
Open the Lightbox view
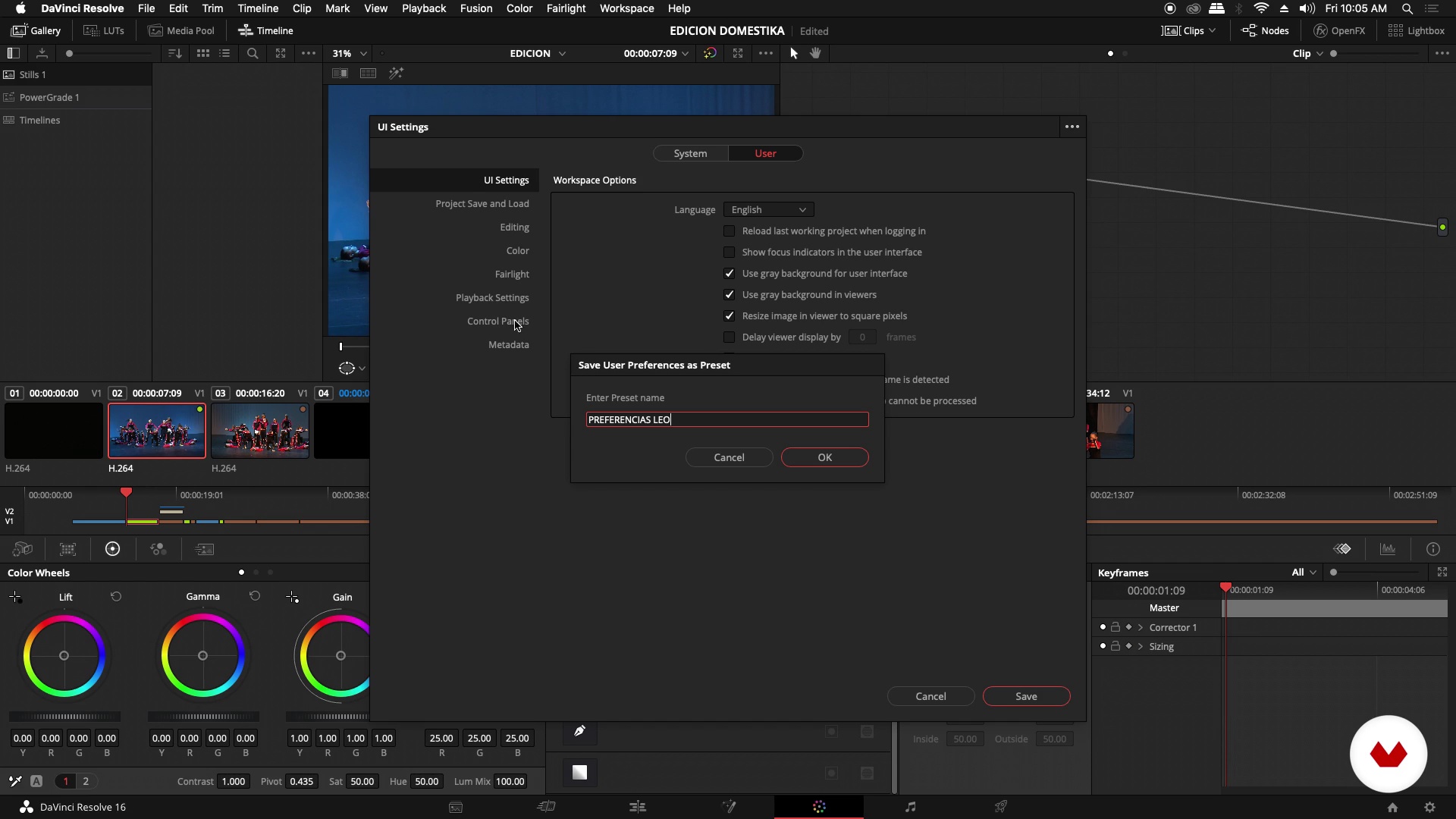point(1416,30)
